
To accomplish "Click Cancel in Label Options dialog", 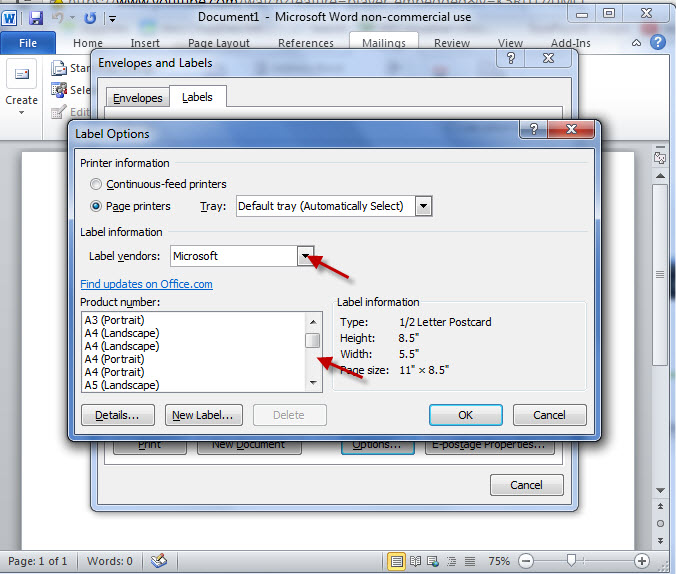I will (x=549, y=415).
